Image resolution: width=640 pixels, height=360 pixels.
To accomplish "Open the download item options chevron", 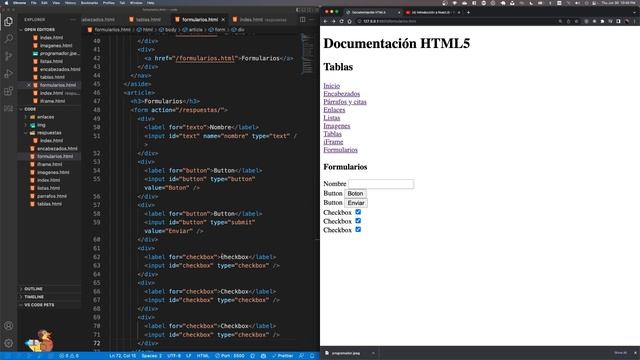I will coord(373,353).
